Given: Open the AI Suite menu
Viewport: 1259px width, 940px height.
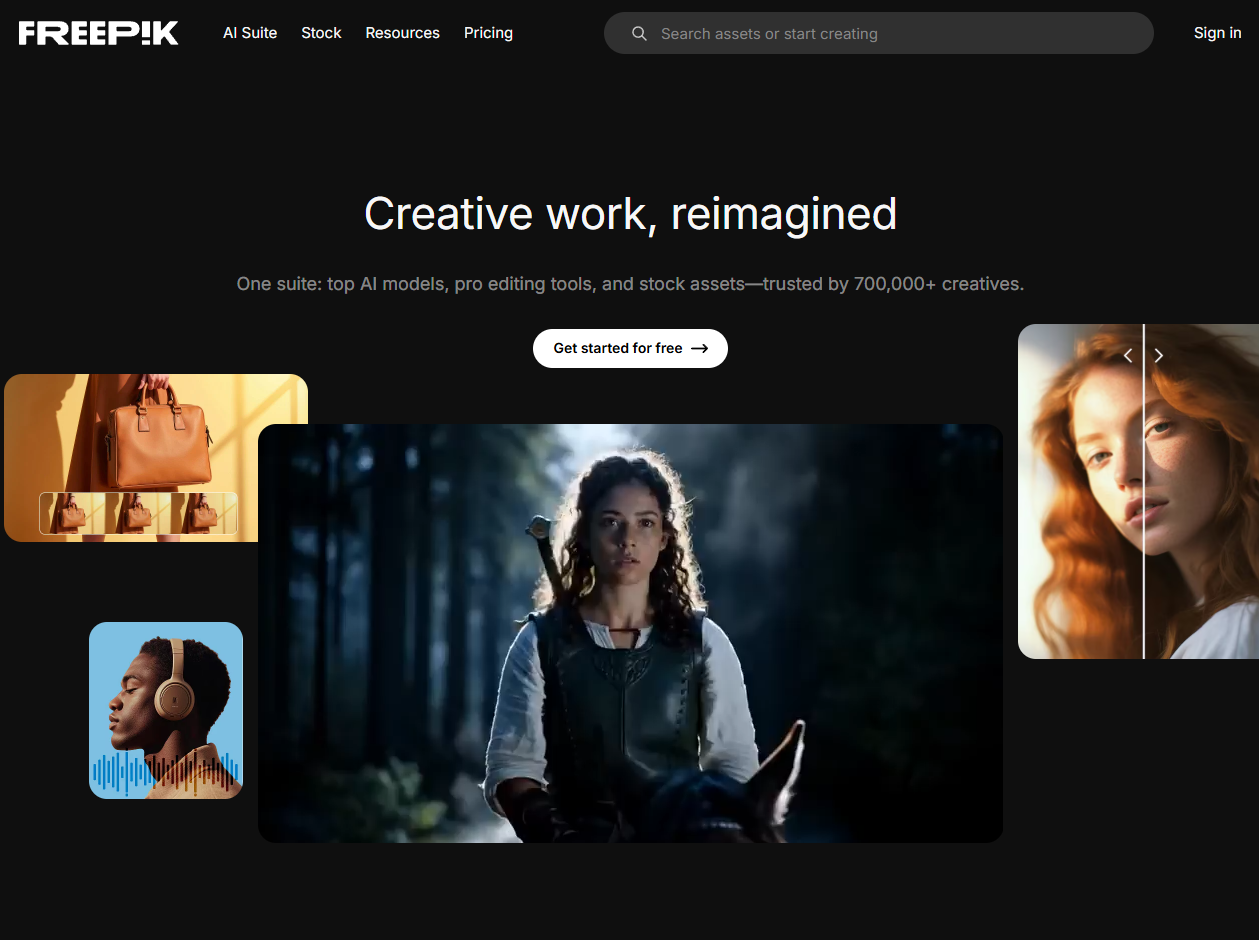Looking at the screenshot, I should [x=250, y=33].
